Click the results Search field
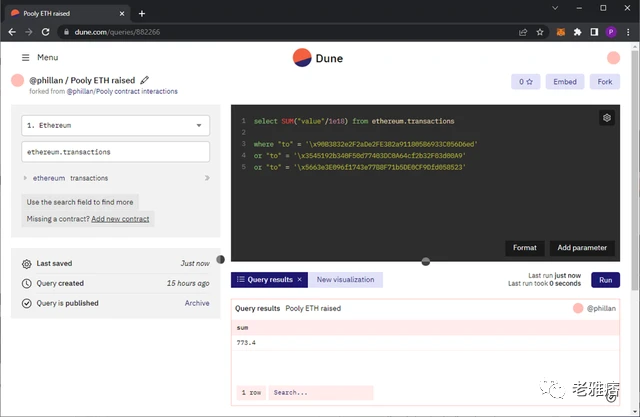This screenshot has width=640, height=417. click(321, 393)
